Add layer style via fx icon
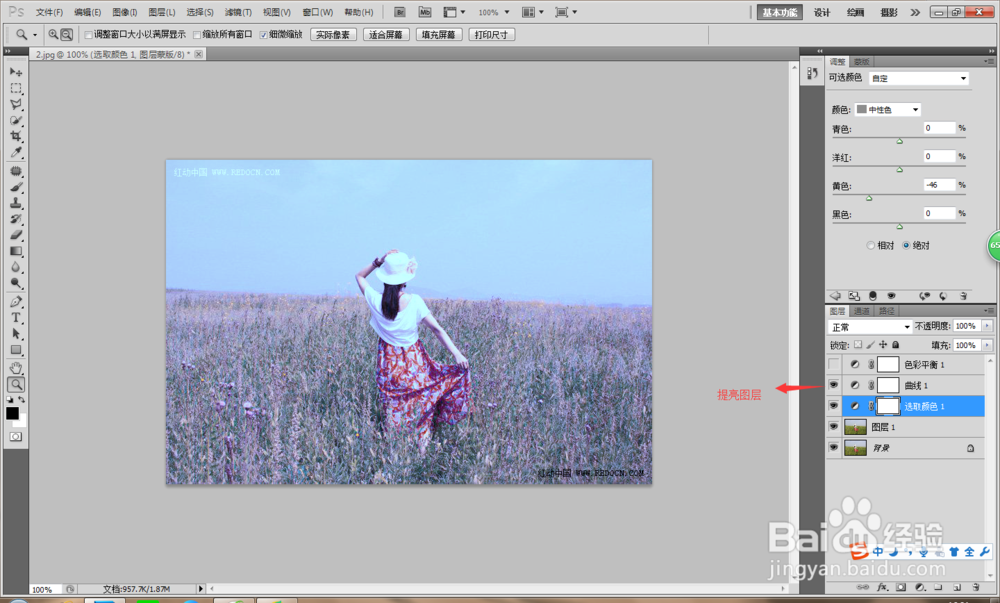The image size is (1000, 603). 883,587
